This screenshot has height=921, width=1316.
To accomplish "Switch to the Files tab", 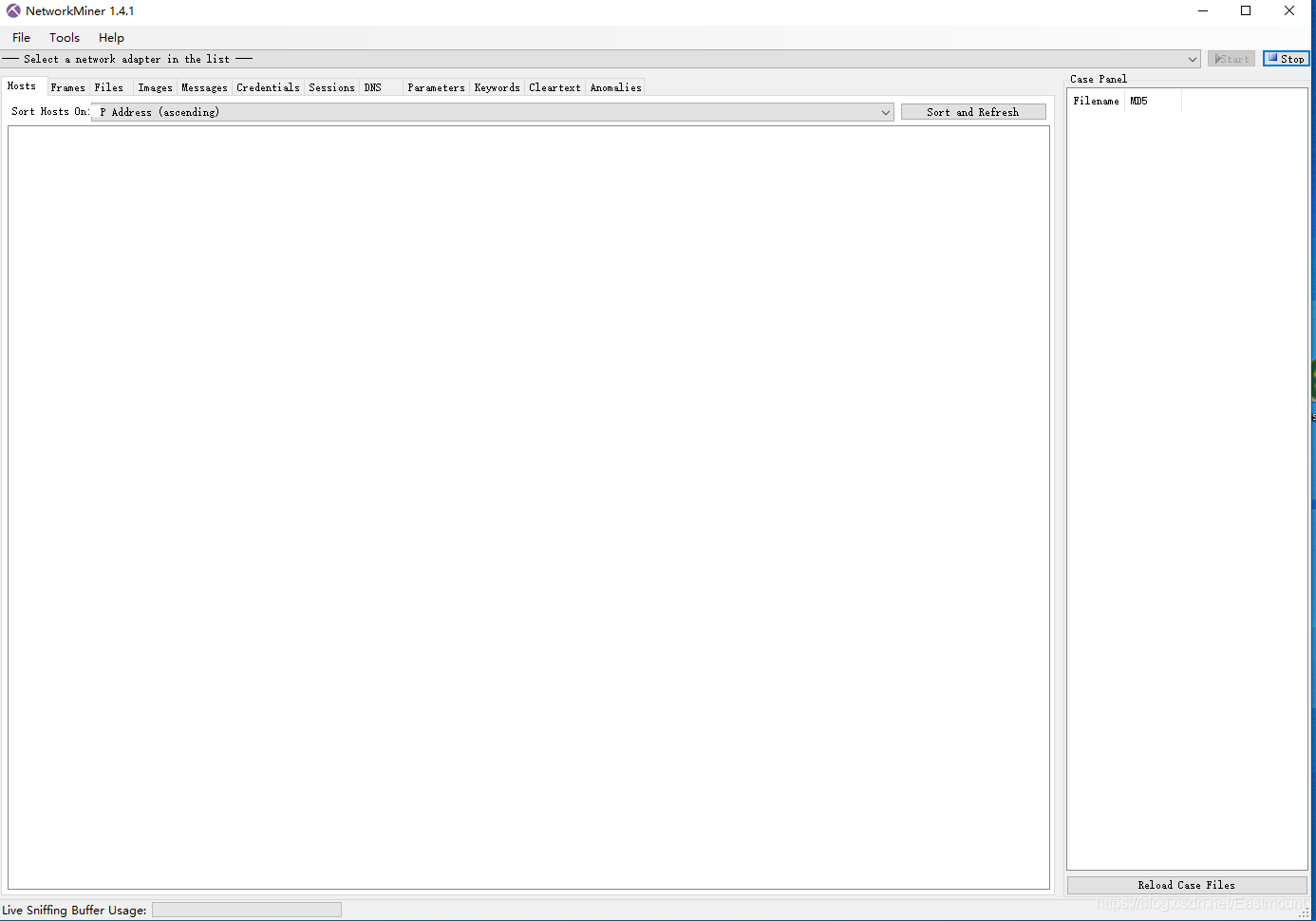I will [x=109, y=87].
